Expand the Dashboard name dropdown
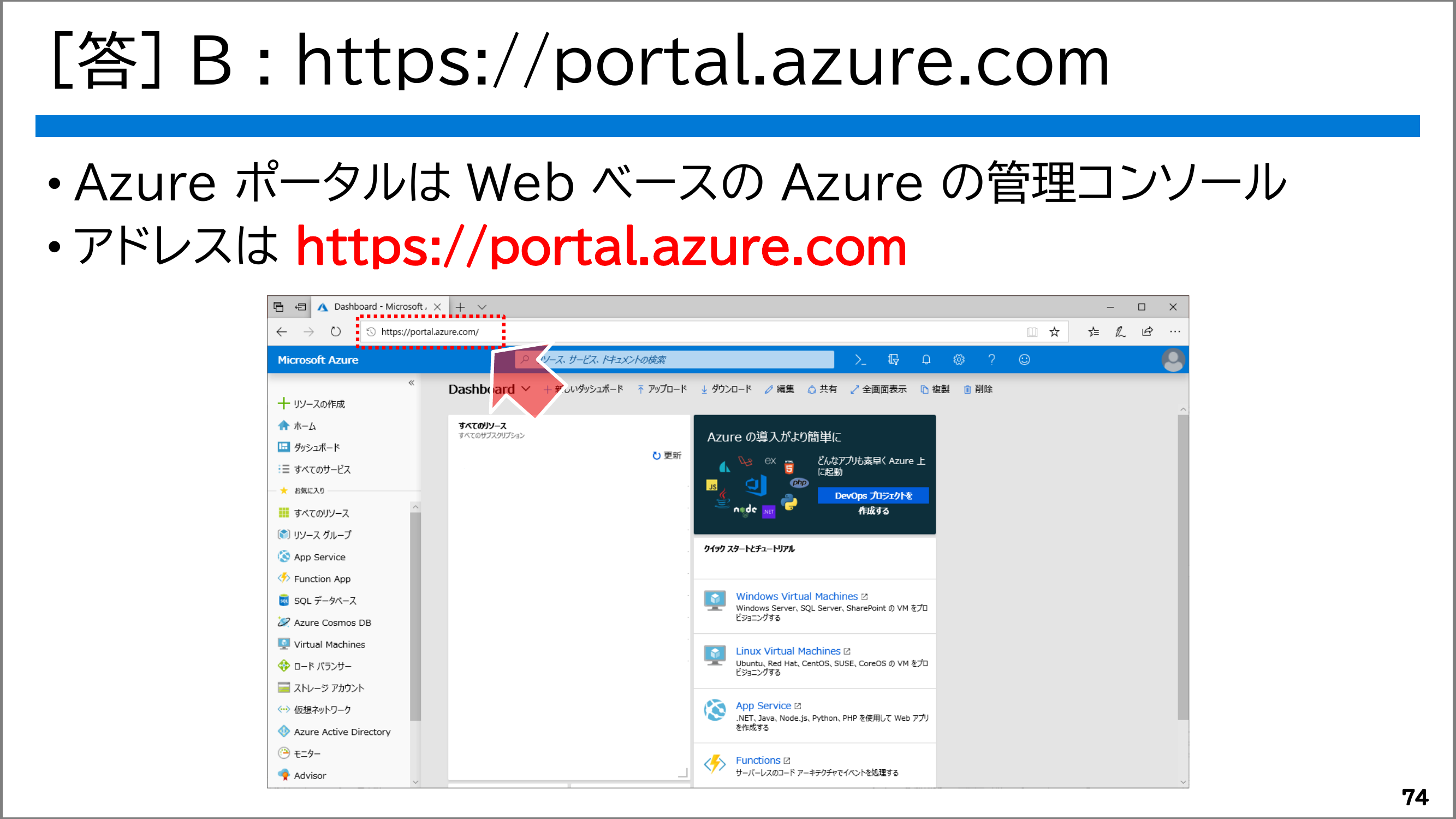This screenshot has width=1456, height=819. point(526,389)
